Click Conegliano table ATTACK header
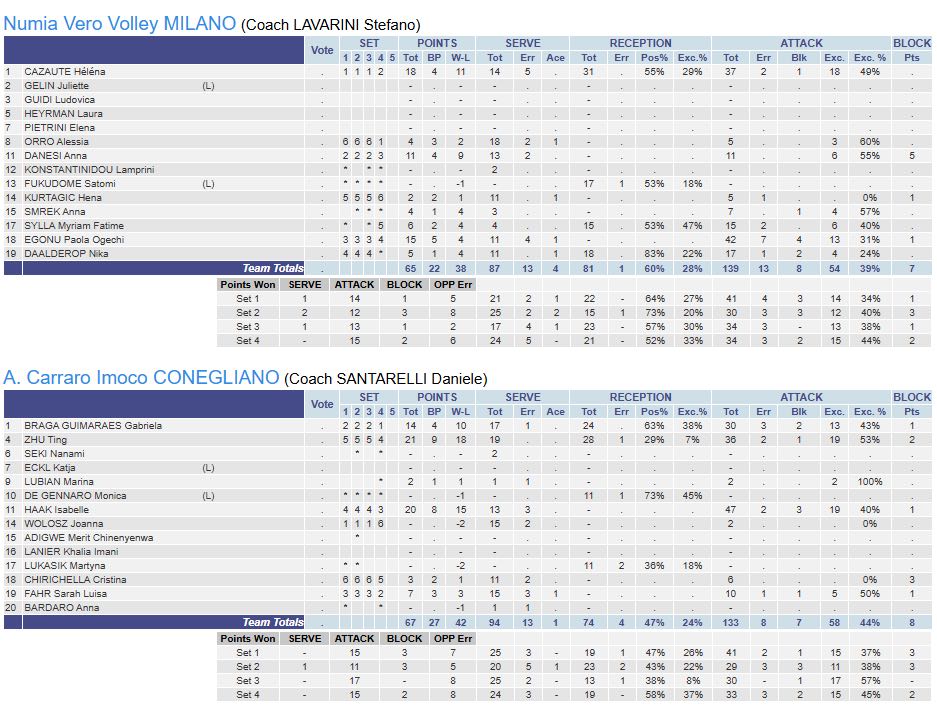The image size is (937, 718). [801, 397]
